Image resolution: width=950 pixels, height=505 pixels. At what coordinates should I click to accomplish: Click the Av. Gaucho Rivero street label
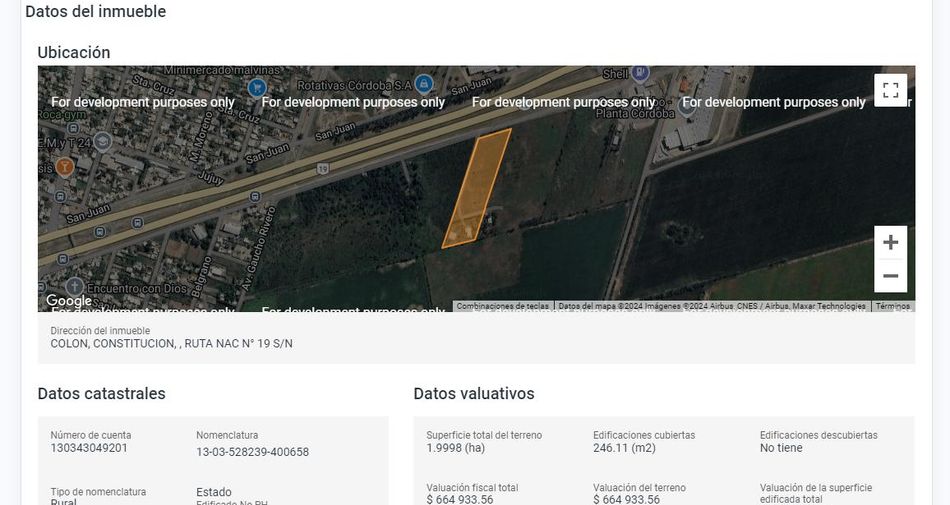coord(259,249)
